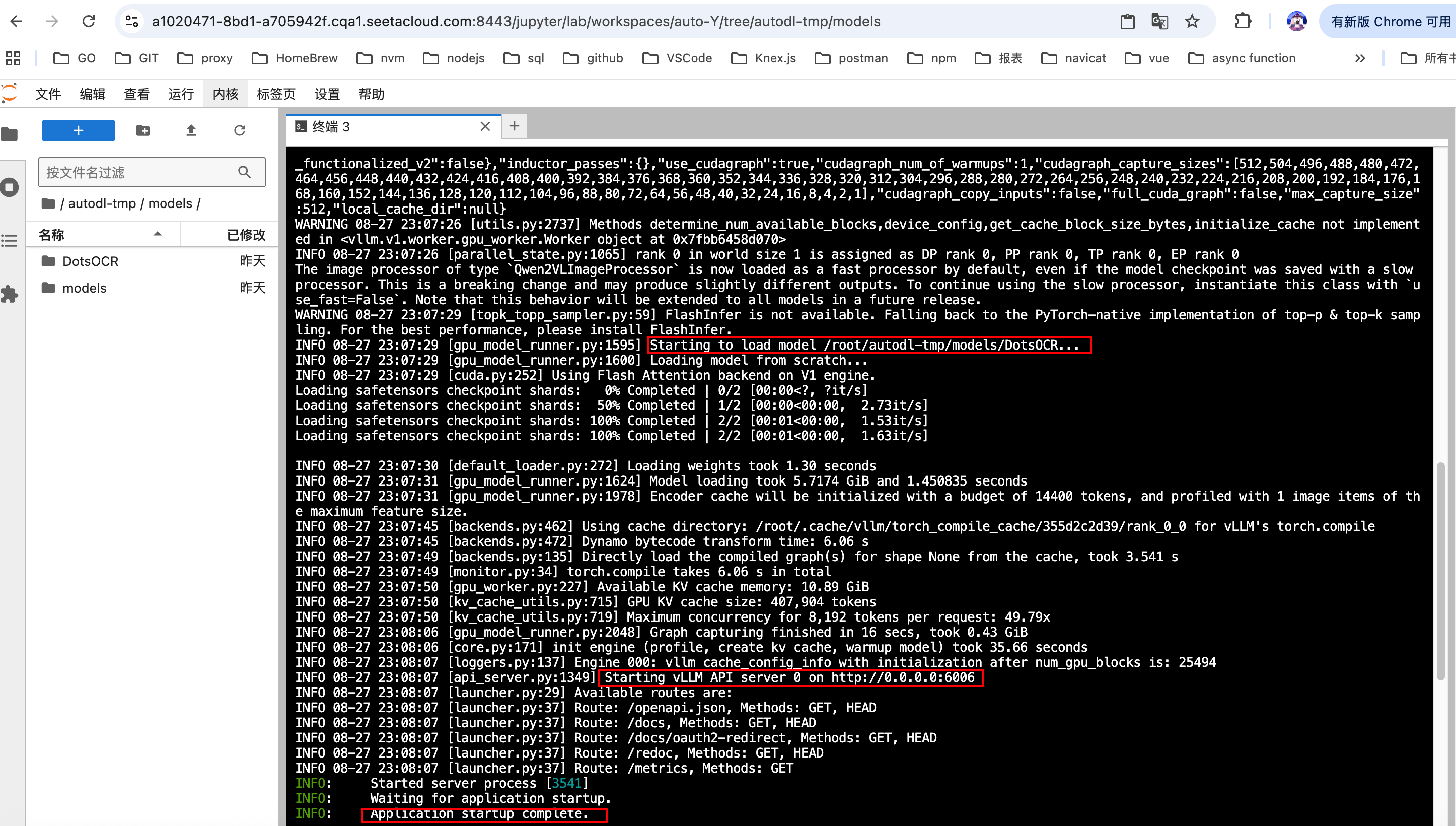Reload the page with the refresh icon
1456x826 pixels.
(x=89, y=22)
